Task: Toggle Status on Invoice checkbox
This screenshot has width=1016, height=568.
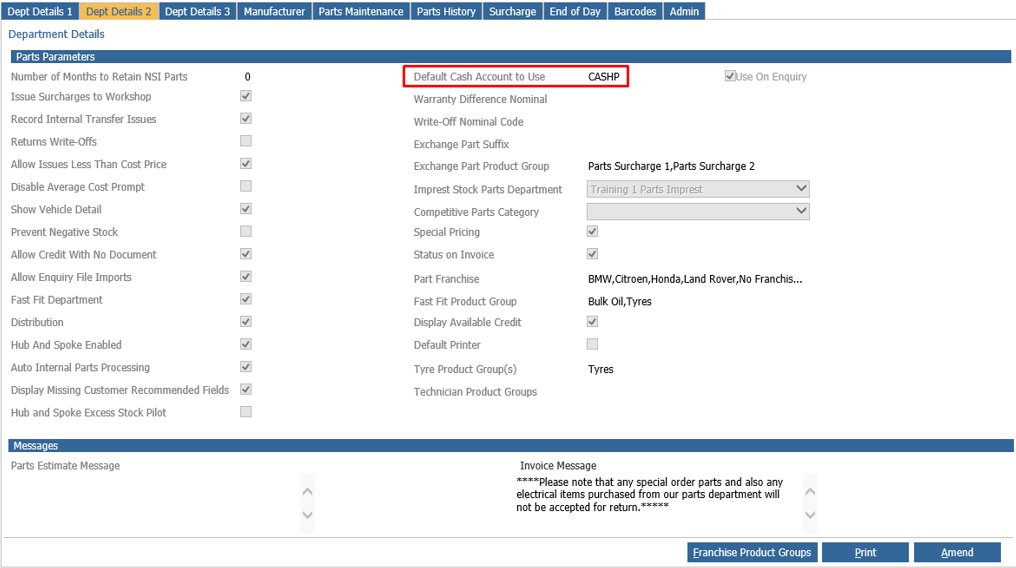Action: click(x=592, y=254)
